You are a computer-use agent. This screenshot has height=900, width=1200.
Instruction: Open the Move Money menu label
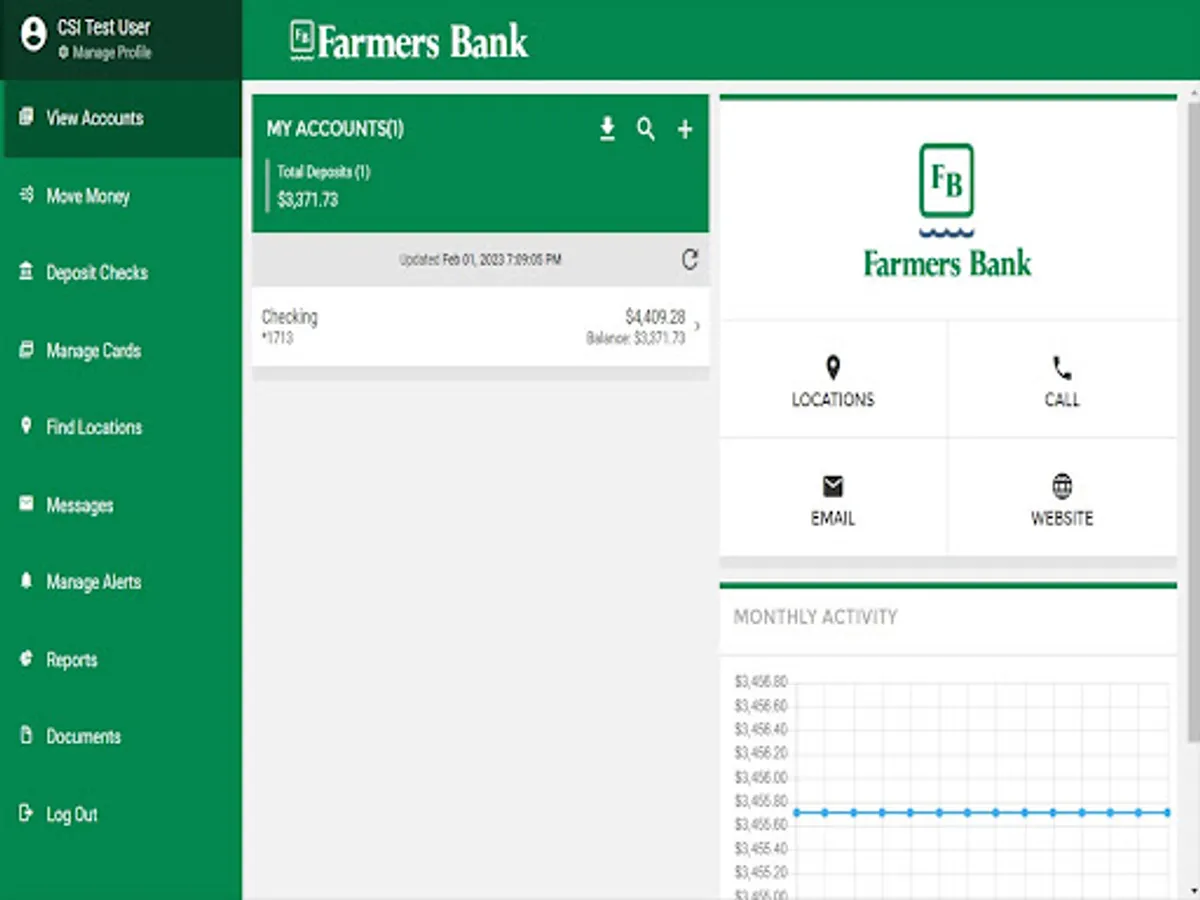pyautogui.click(x=88, y=196)
